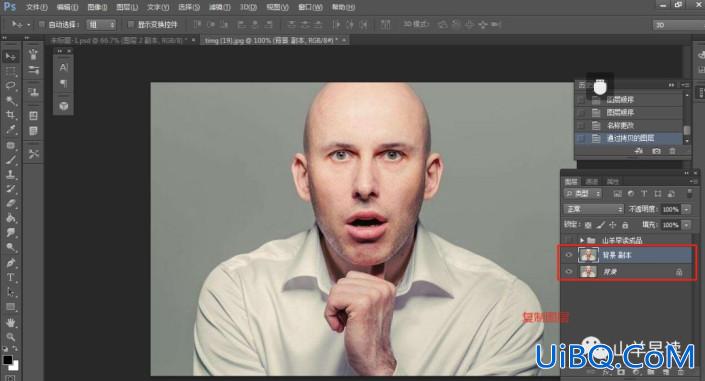Viewport: 705px width, 381px height.
Task: Toggle Auto-Select checkbox in options bar
Action: coord(42,24)
